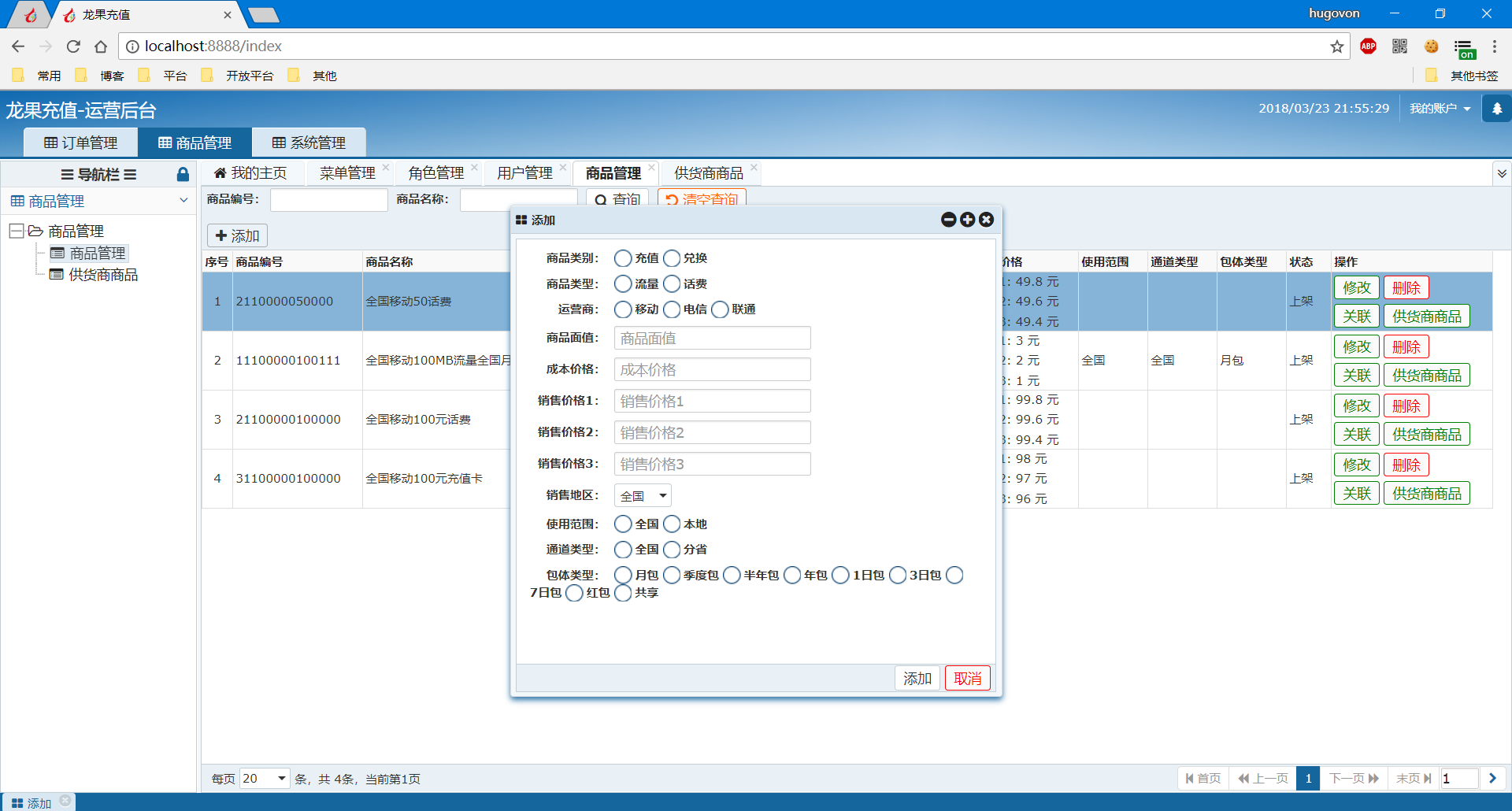Switch to 我的主页 tab
The image size is (1512, 811).
[x=250, y=173]
